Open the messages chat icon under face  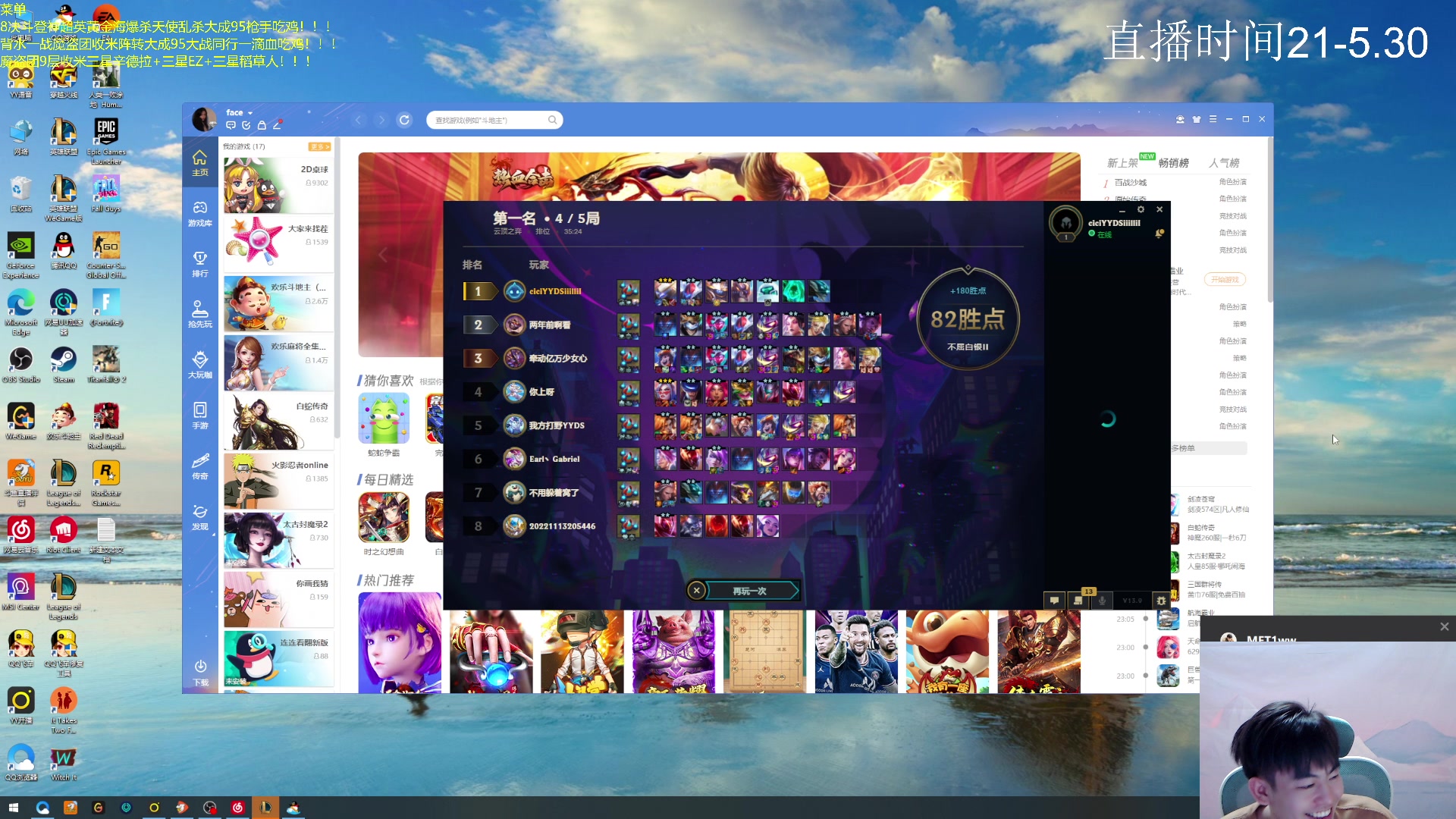231,125
